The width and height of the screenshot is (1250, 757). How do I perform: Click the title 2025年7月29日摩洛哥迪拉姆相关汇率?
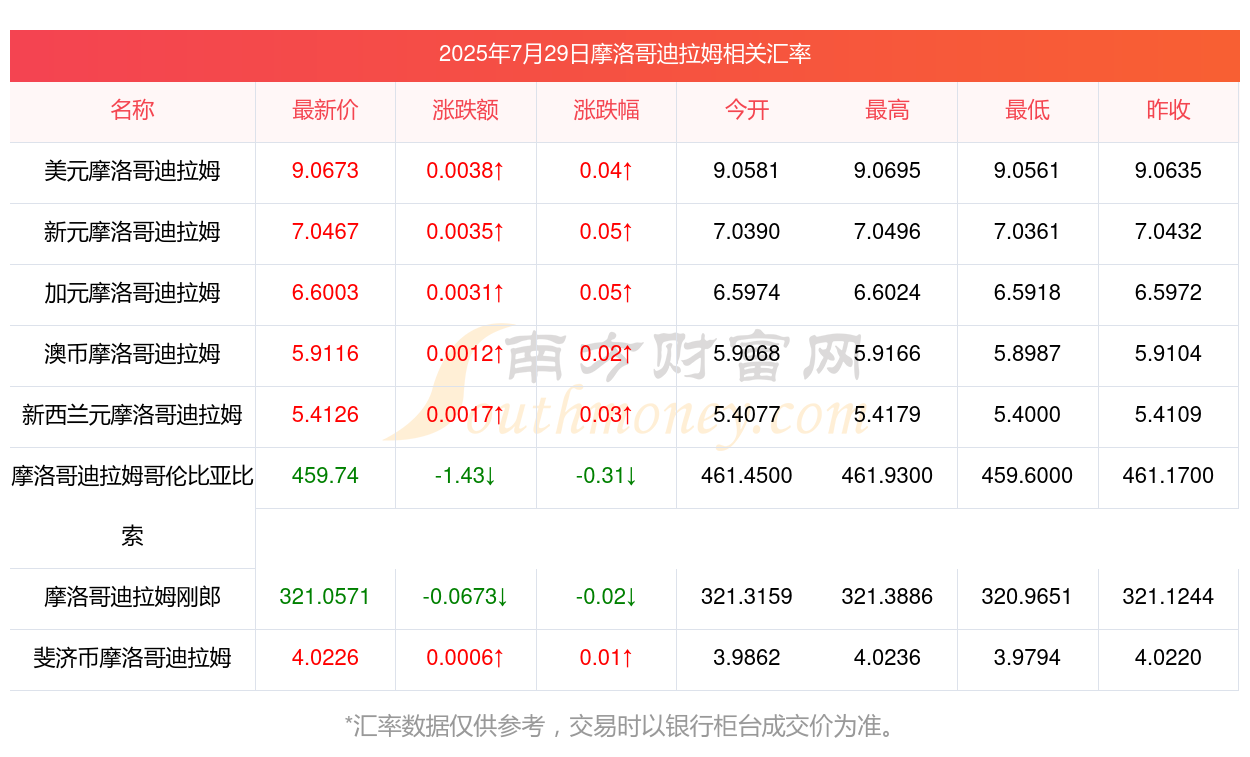pos(625,54)
